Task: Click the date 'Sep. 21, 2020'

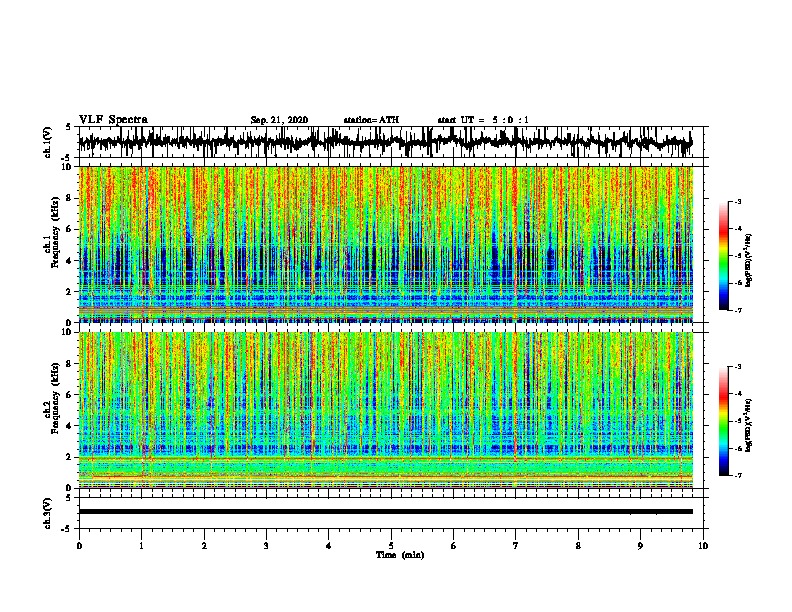Action: click(x=279, y=120)
